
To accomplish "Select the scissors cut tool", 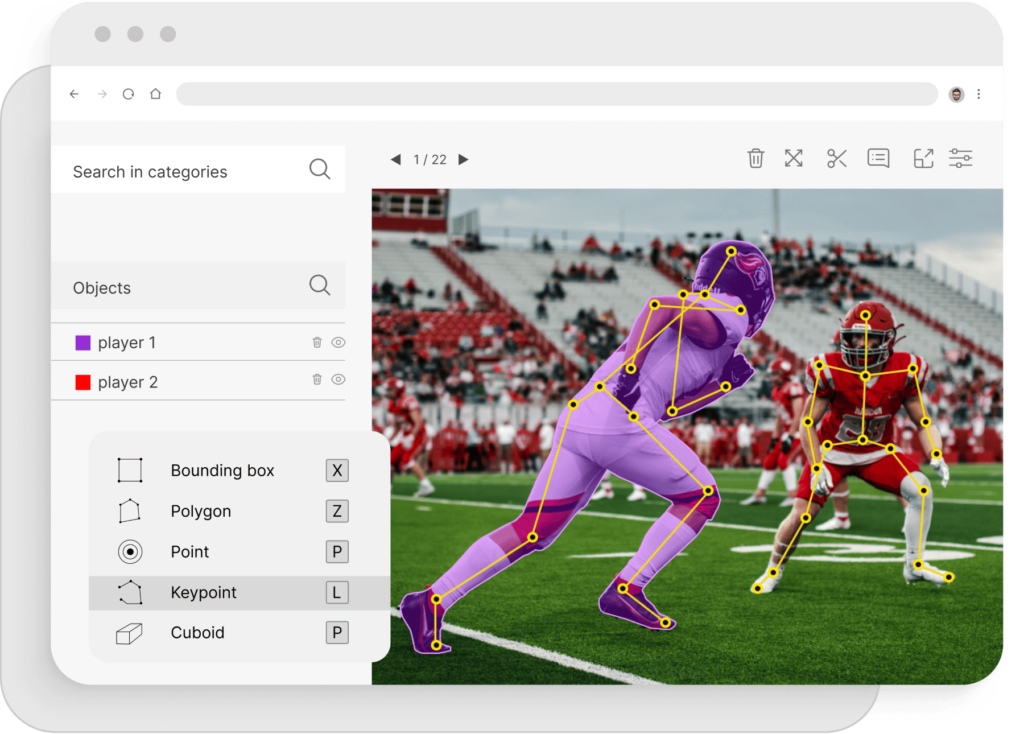I will pyautogui.click(x=837, y=158).
